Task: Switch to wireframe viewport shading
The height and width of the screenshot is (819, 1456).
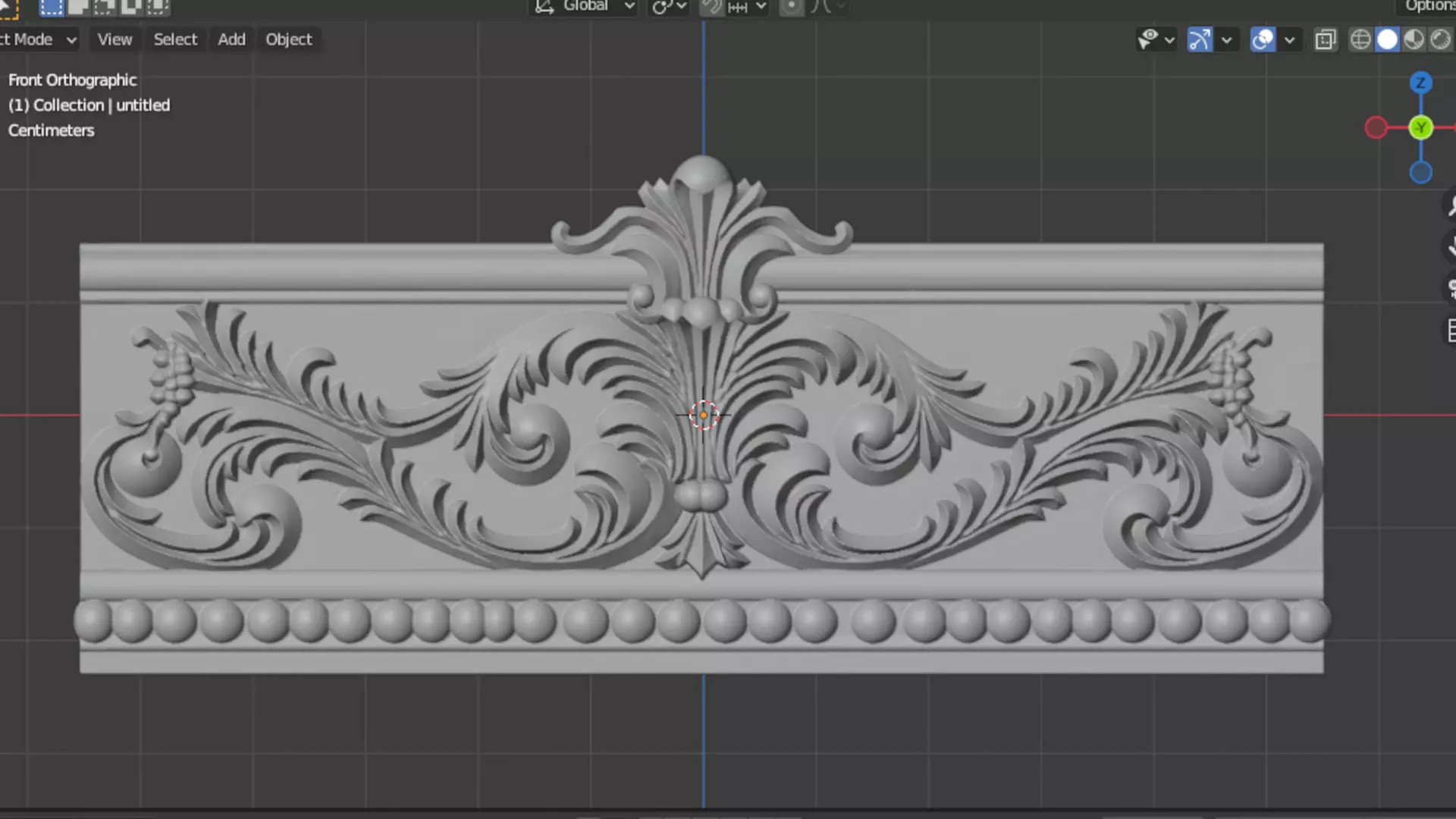Action: click(1360, 39)
